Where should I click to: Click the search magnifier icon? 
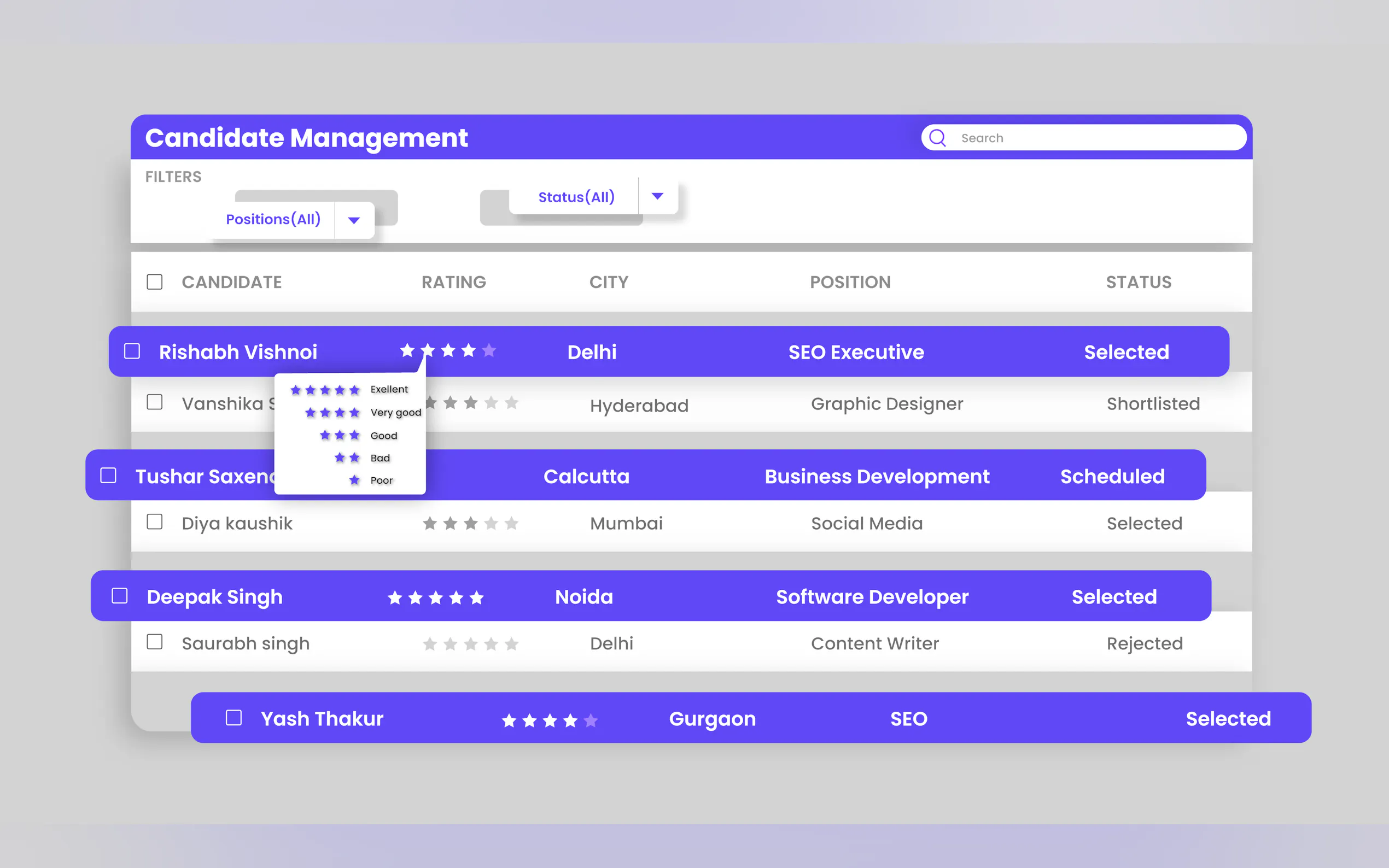pyautogui.click(x=937, y=138)
